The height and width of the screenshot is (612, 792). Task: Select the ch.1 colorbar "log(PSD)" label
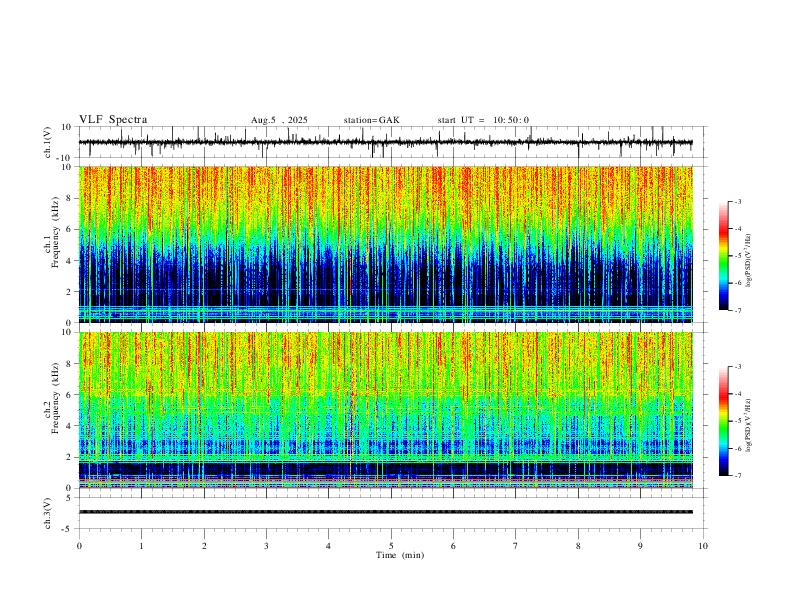(748, 261)
